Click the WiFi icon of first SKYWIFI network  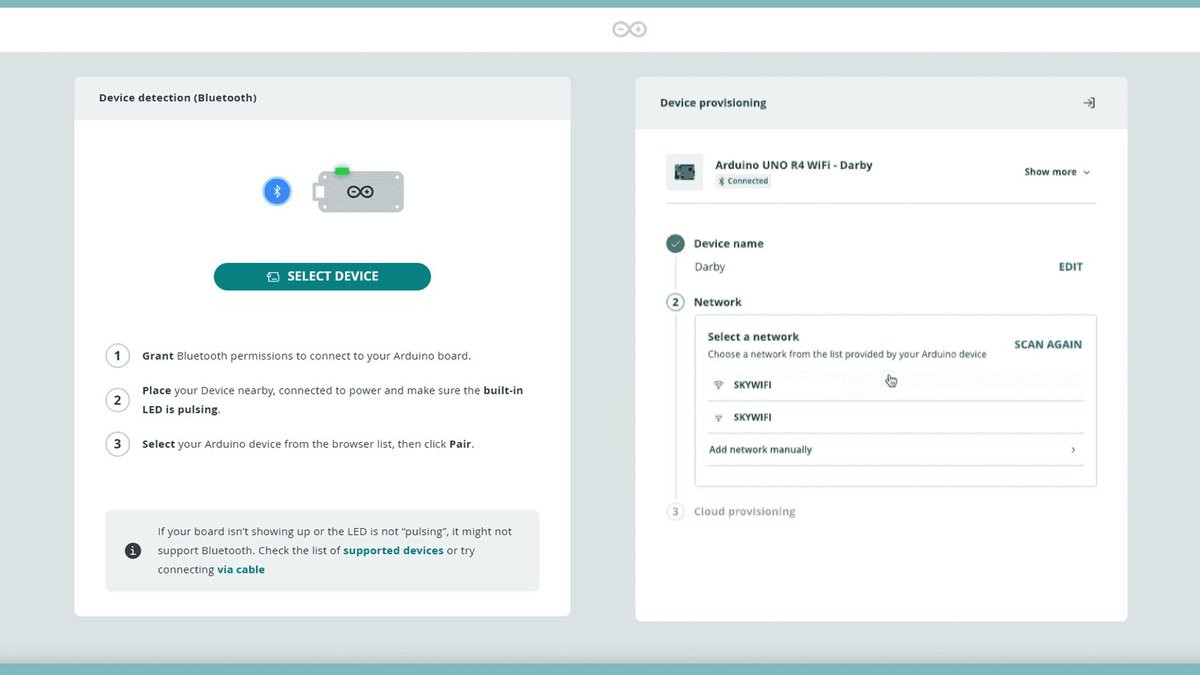click(x=718, y=385)
